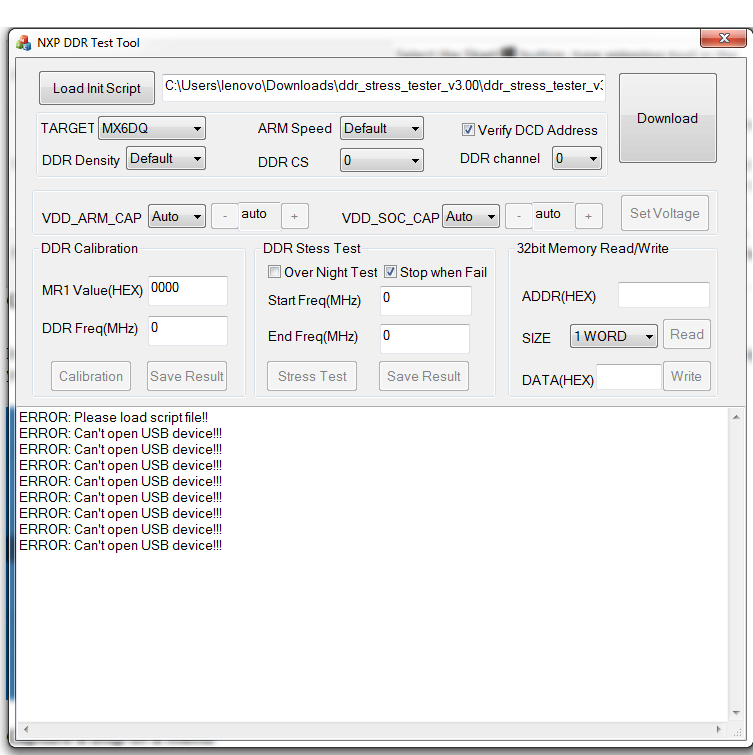Click the Write button
The image size is (753, 755).
tap(687, 376)
